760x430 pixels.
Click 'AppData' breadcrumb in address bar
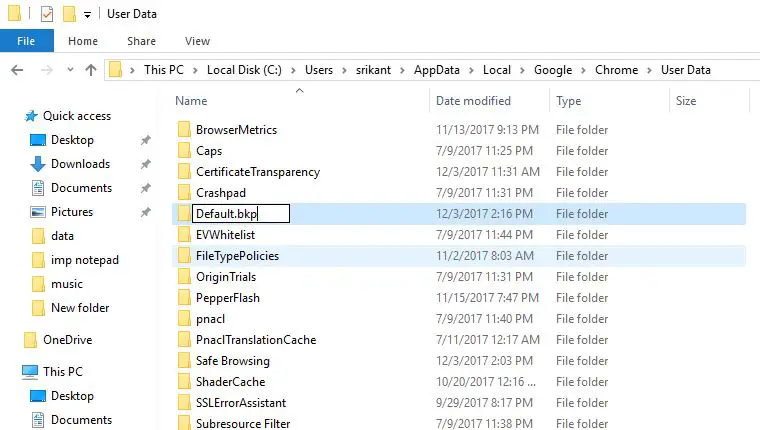pyautogui.click(x=437, y=70)
